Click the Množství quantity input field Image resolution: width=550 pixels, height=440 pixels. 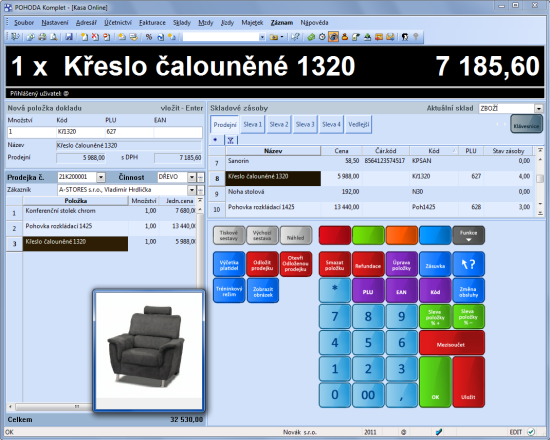[31, 132]
